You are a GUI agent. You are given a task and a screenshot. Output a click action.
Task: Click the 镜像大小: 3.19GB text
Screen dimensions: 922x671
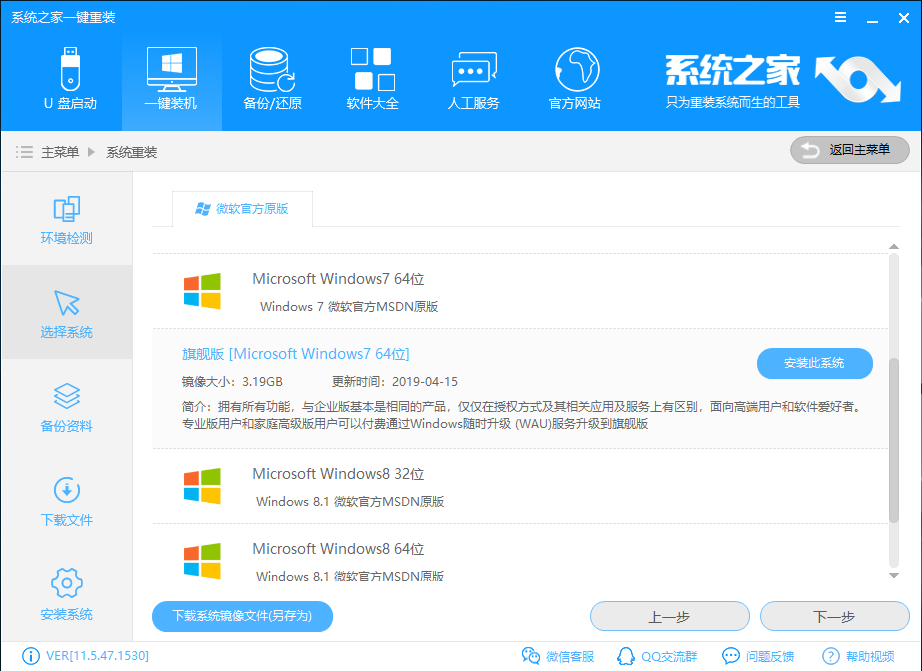[232, 382]
